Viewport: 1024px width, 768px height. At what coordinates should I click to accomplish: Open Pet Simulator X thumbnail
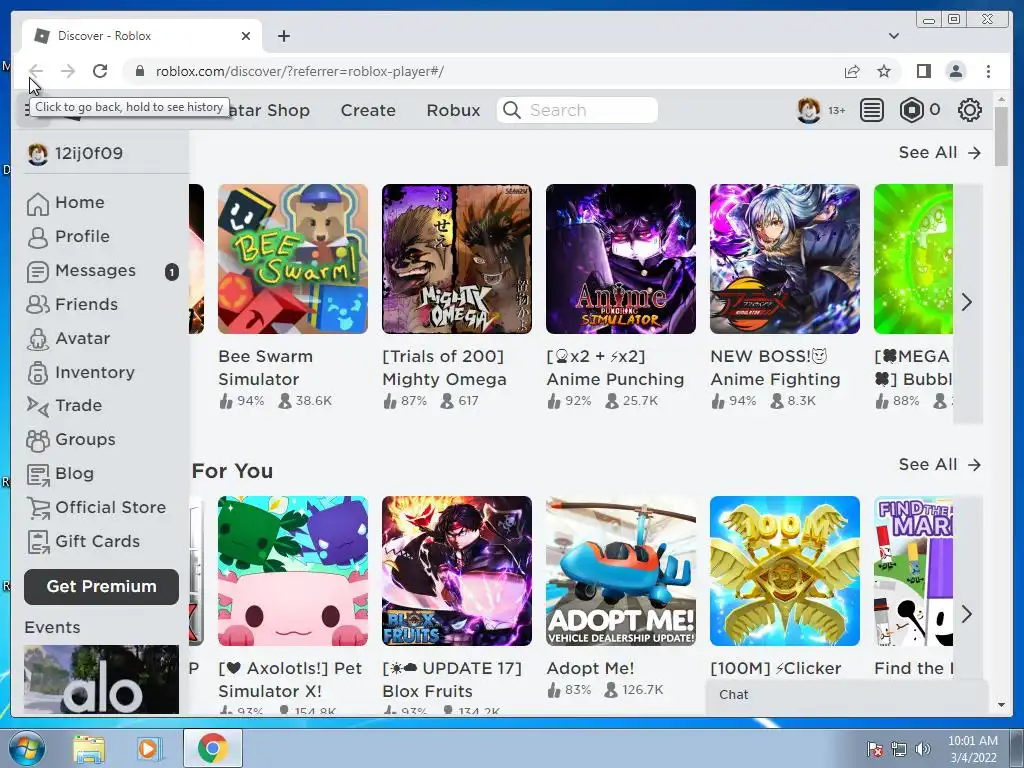(x=293, y=571)
